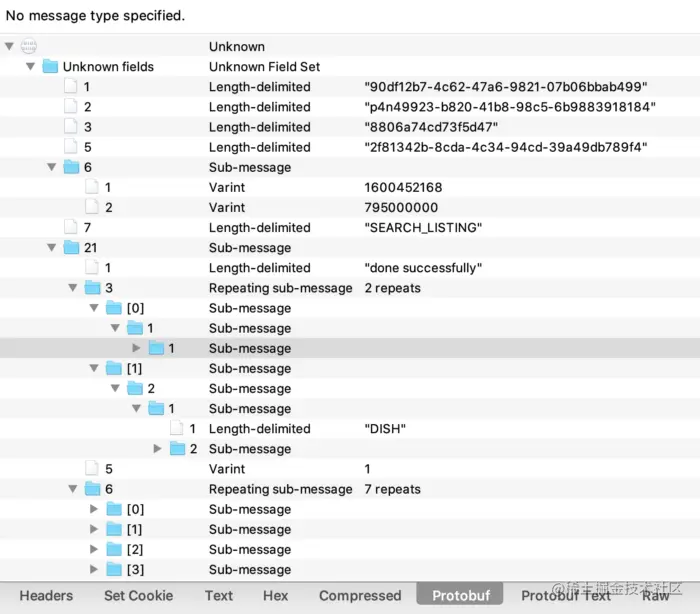Screen dimensions: 700x614
Task: Click the folder icon for the 7-repeats field
Action: tap(93, 489)
